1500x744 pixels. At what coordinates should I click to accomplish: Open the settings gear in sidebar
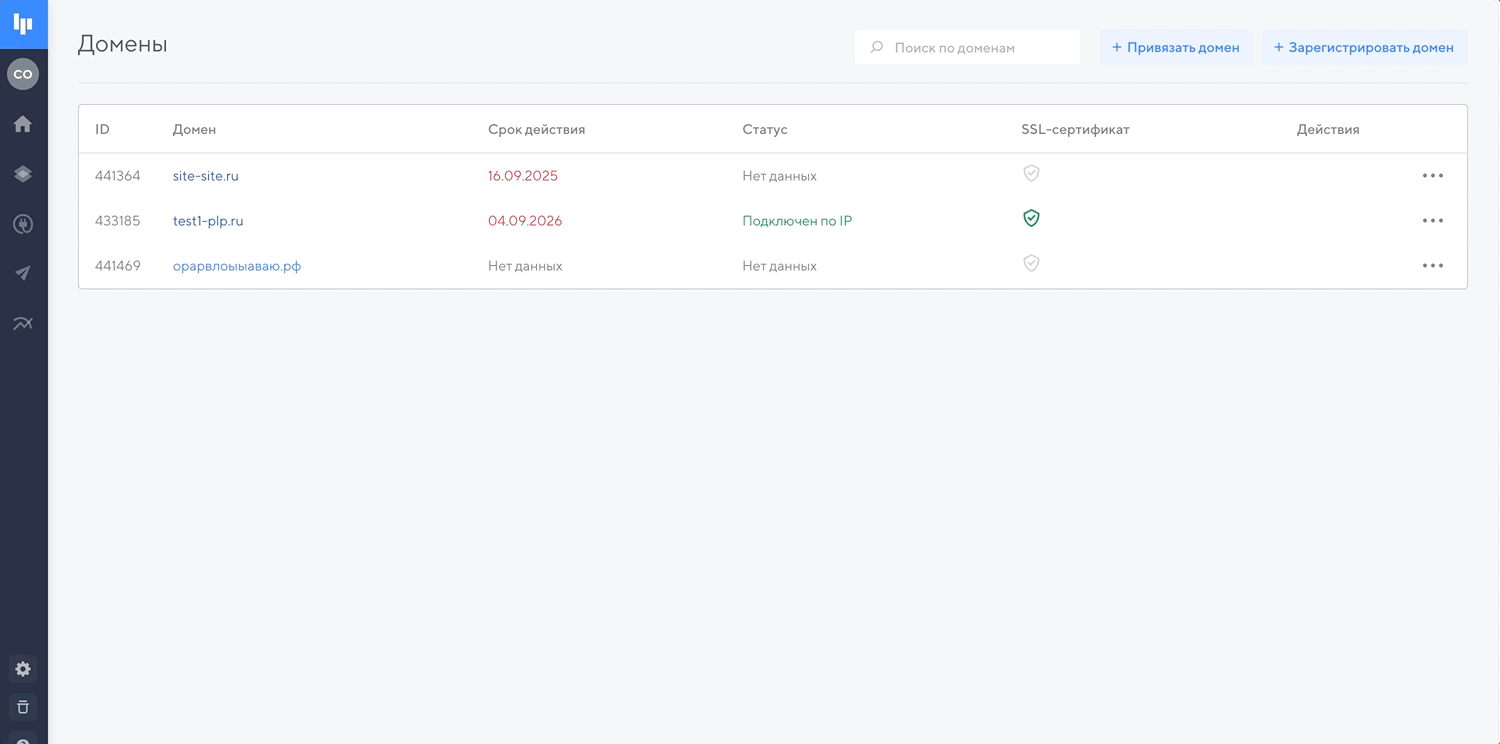tap(23, 669)
